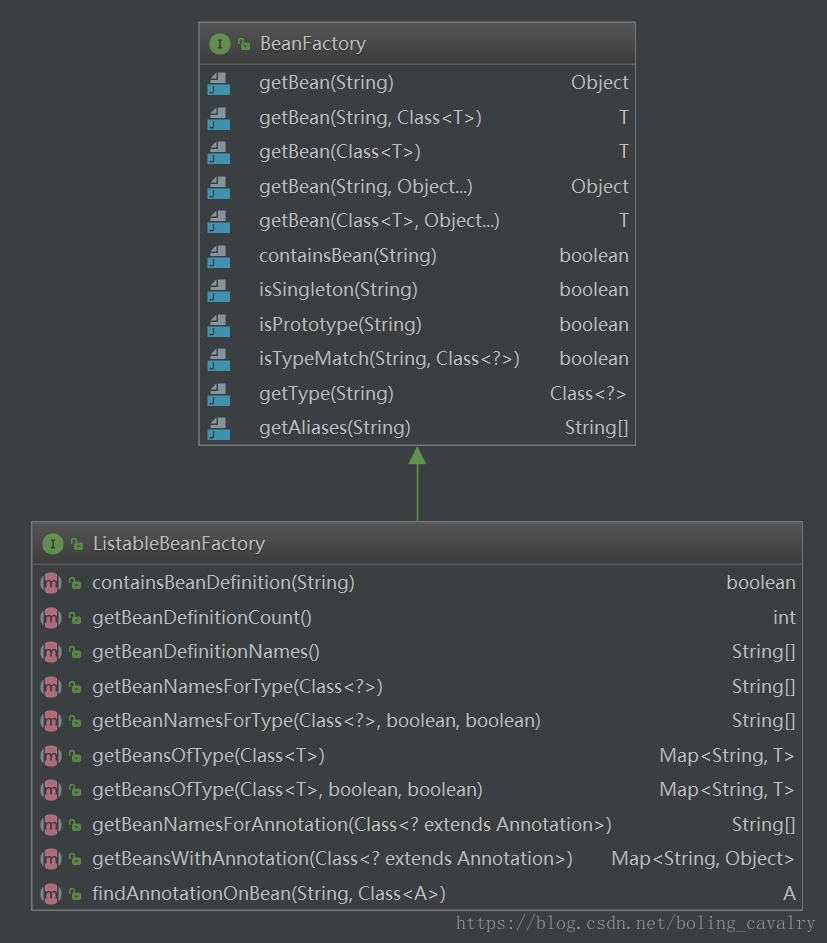This screenshot has width=827, height=943.
Task: Click the icon next to getAliases(String)
Action: 218,428
